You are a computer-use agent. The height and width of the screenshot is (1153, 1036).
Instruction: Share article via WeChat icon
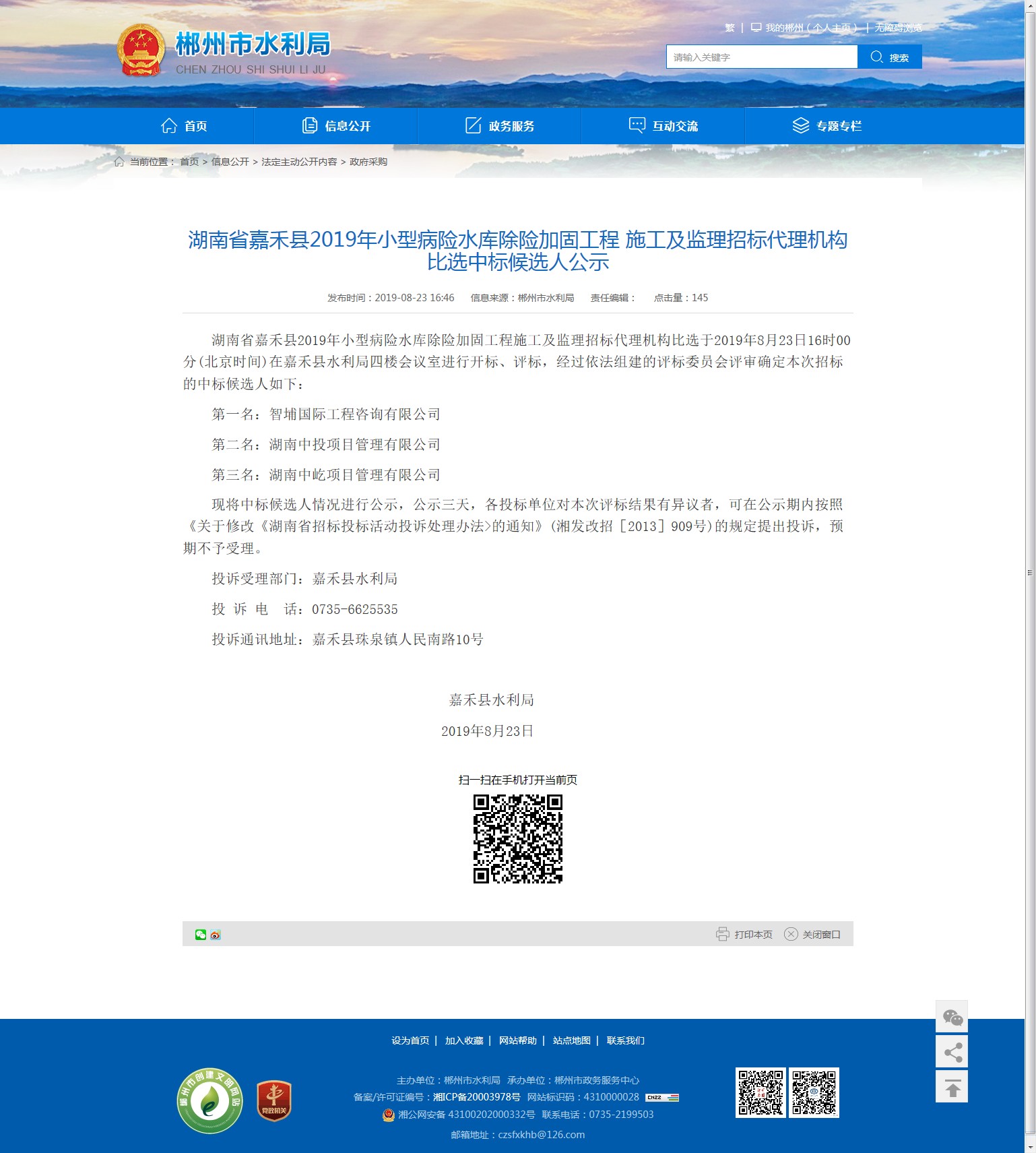201,935
